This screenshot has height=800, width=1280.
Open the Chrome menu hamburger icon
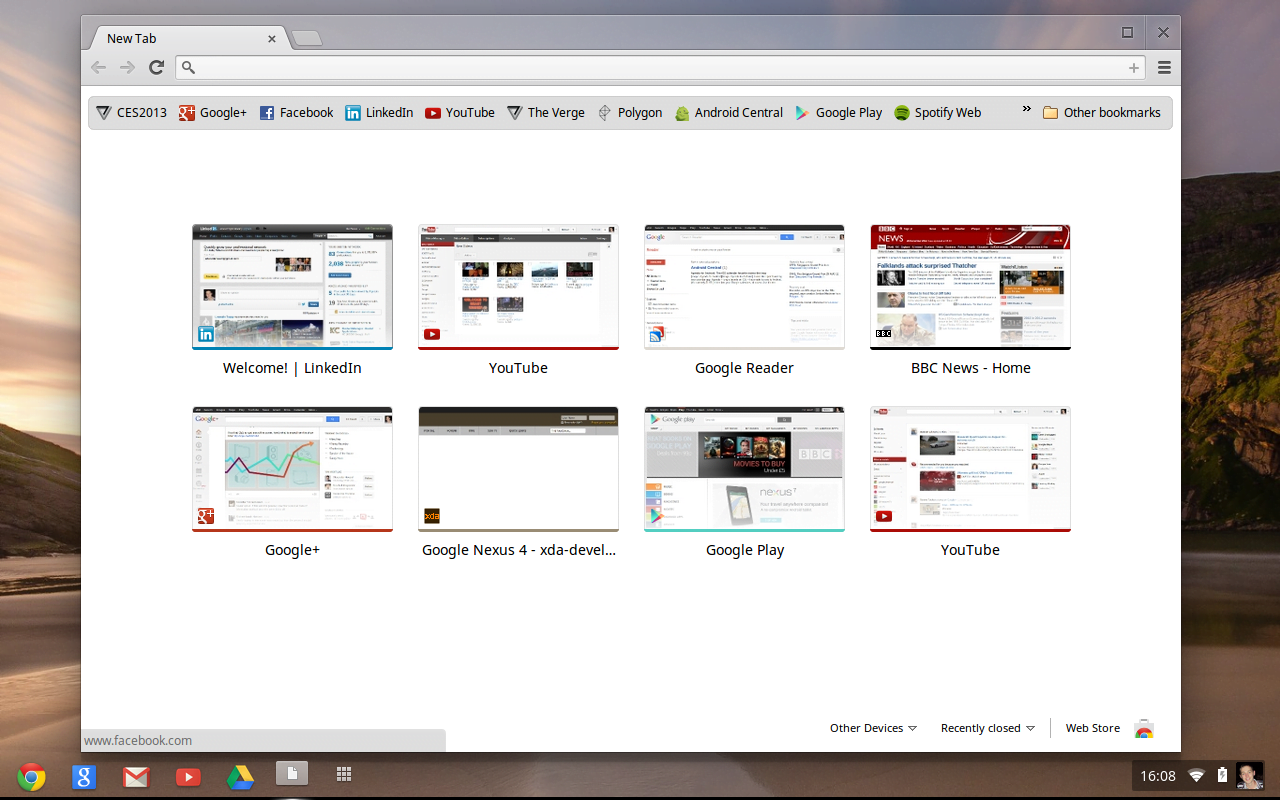[x=1164, y=67]
